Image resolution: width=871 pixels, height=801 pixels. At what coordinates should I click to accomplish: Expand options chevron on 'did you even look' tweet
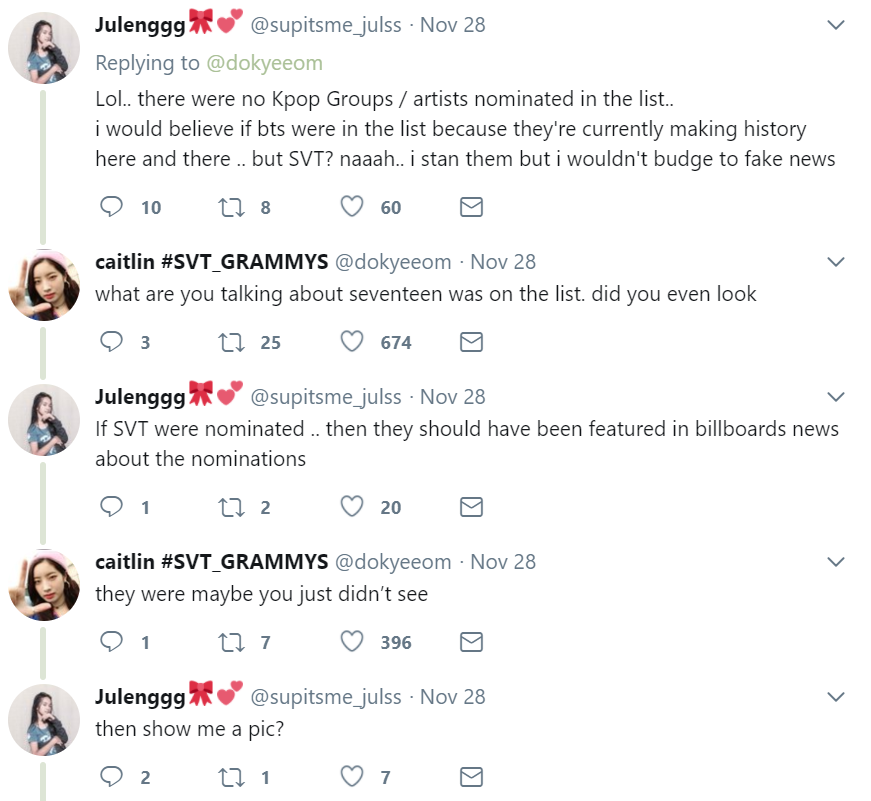click(x=836, y=262)
